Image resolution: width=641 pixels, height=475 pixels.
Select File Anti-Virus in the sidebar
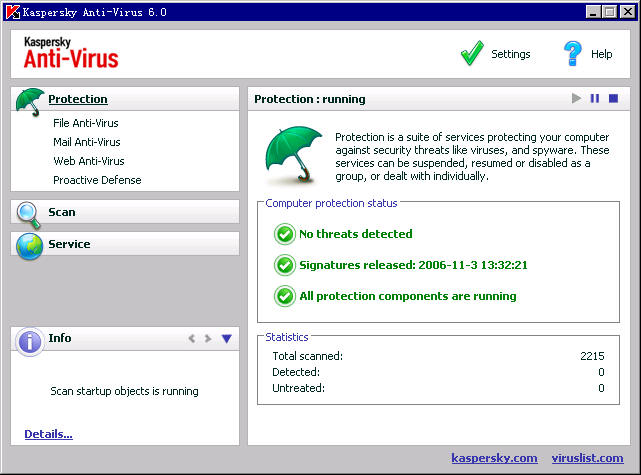click(x=86, y=123)
